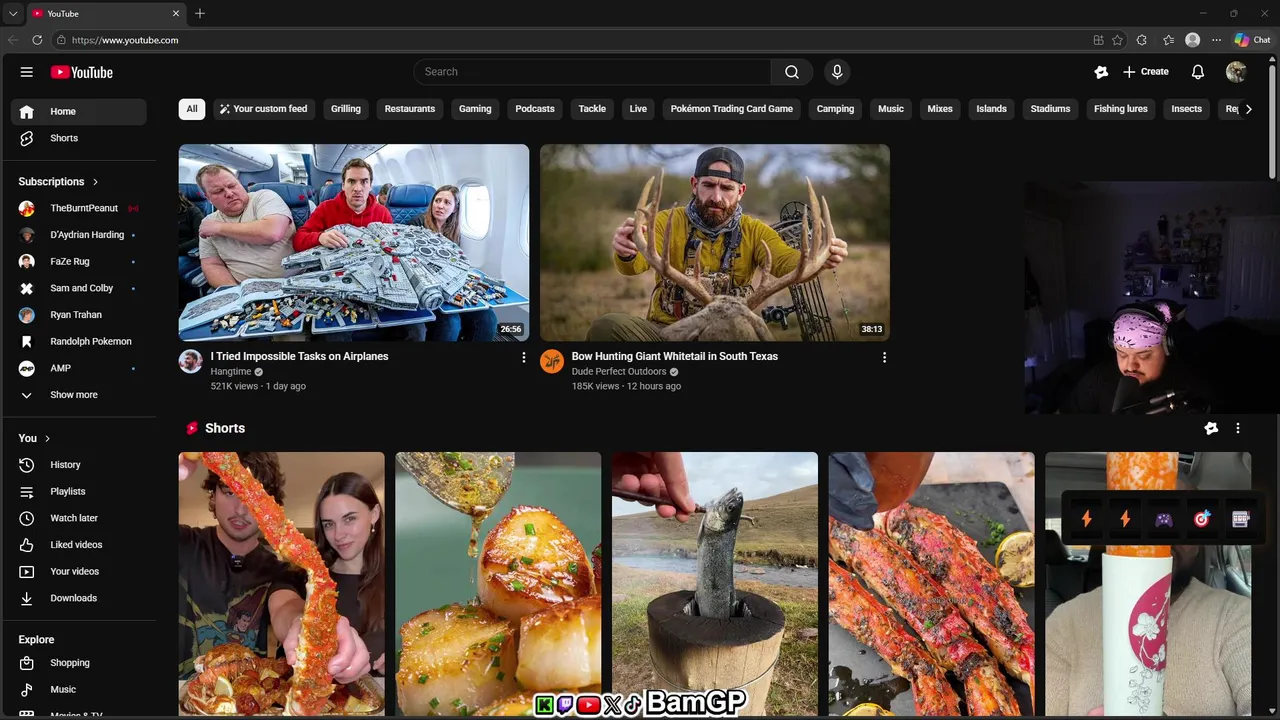The width and height of the screenshot is (1280, 720).
Task: Open Dude Perfect Outdoors channel avatar
Action: point(552,361)
